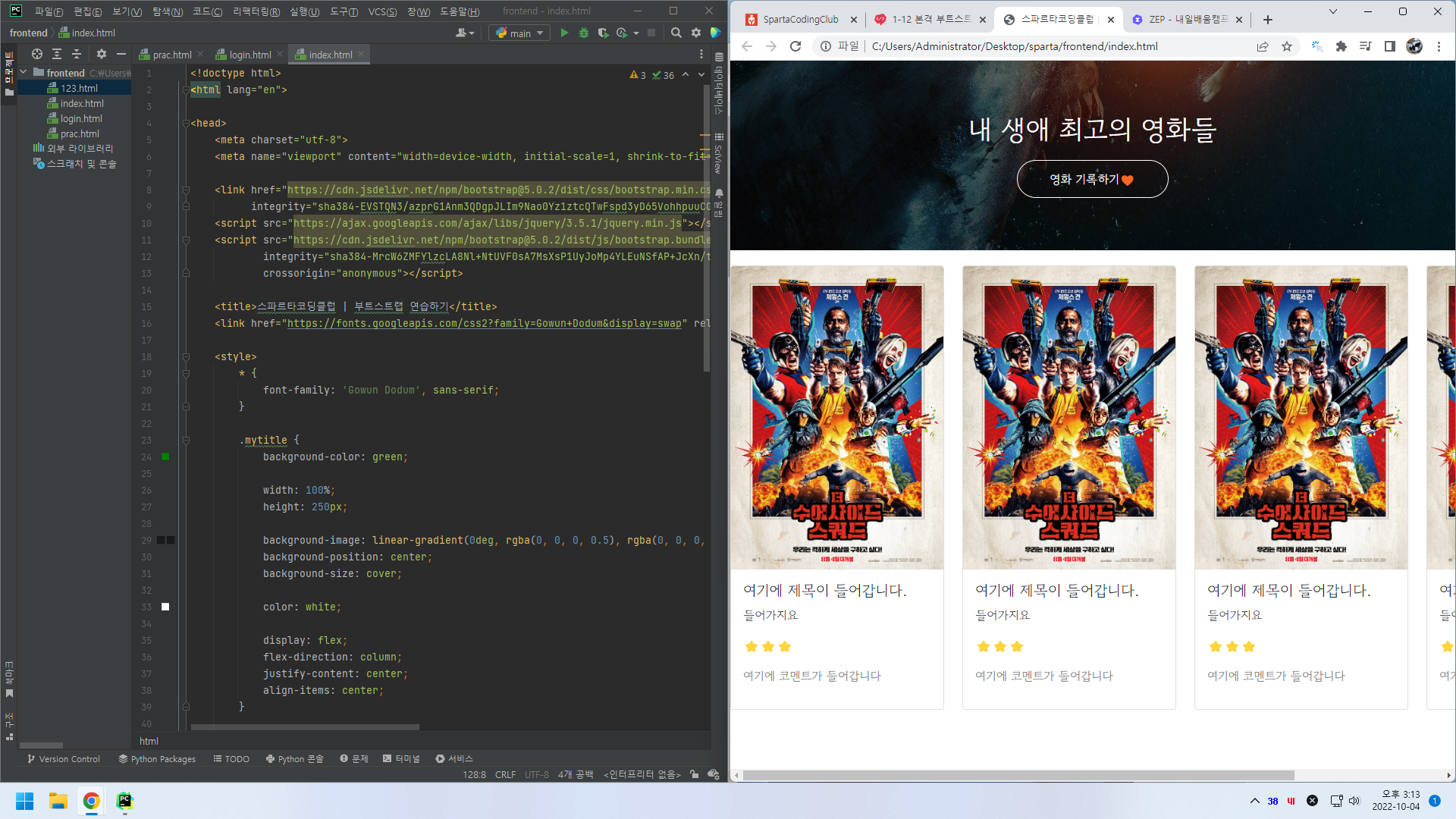Click green color swatch at line 24

tap(165, 457)
